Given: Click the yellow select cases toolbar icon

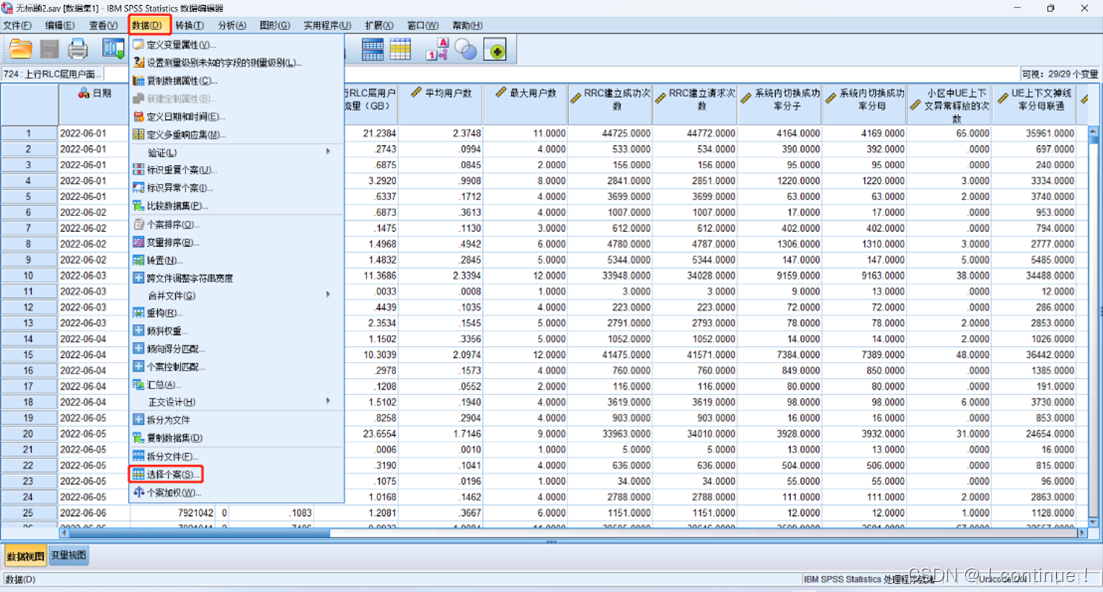Looking at the screenshot, I should (x=400, y=49).
